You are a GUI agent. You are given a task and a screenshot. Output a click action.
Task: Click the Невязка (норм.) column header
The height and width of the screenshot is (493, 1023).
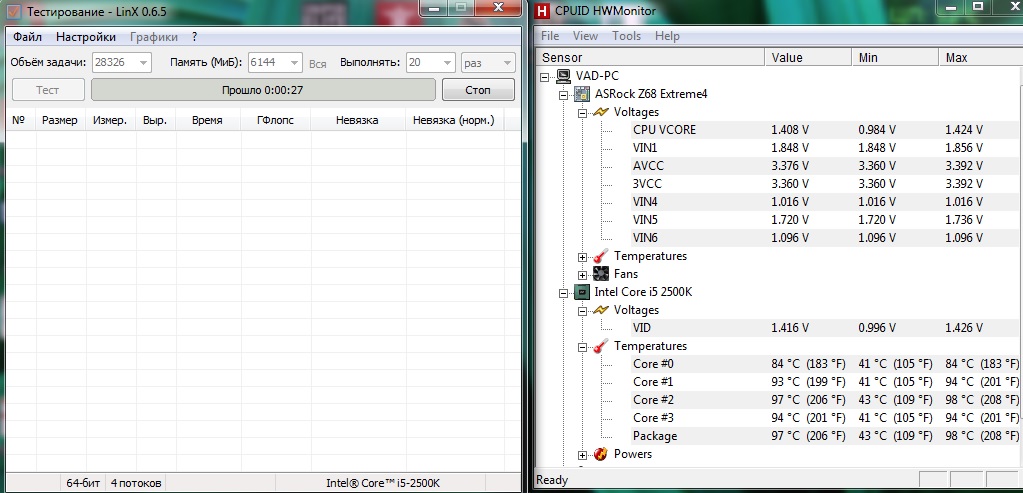click(453, 121)
